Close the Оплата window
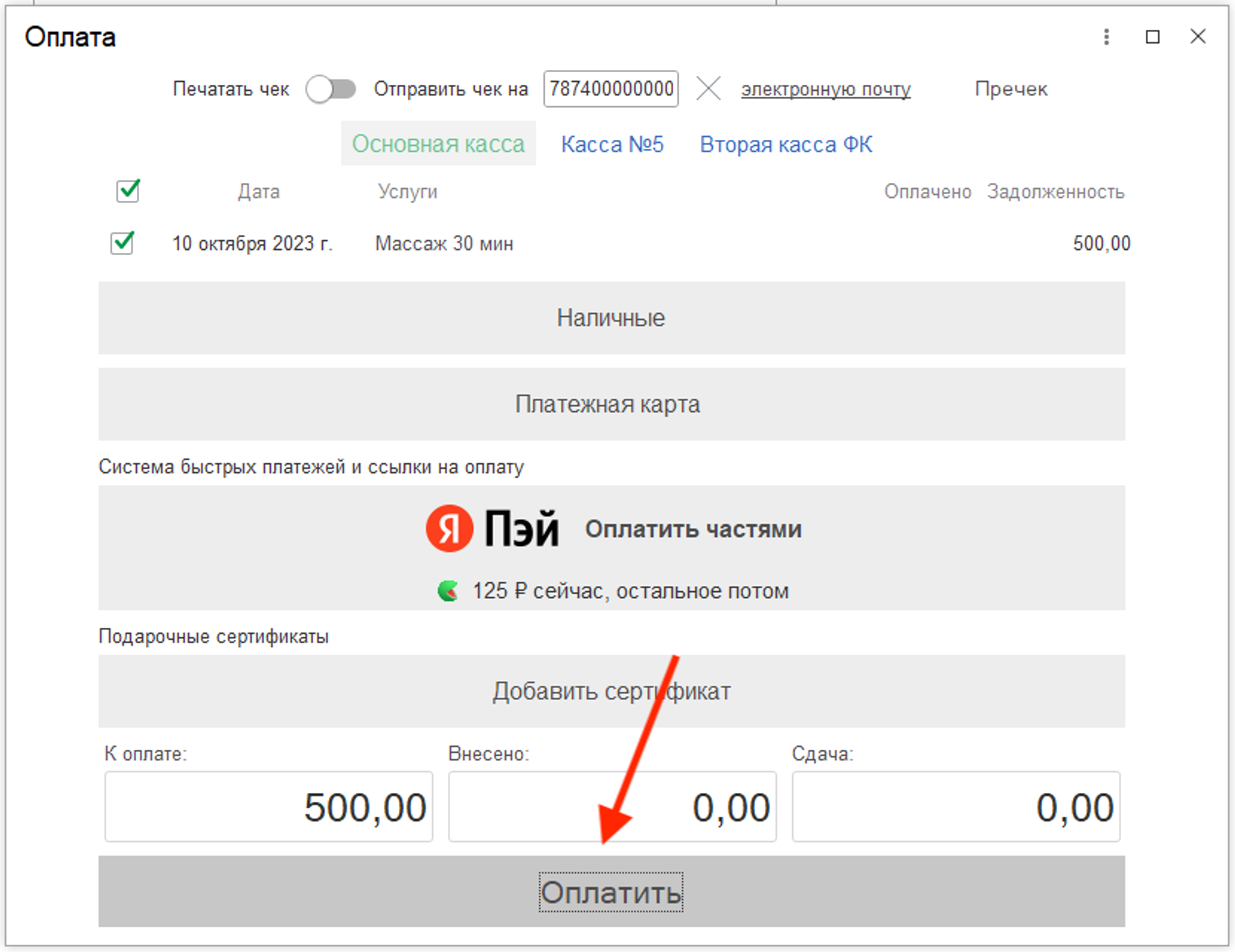Image resolution: width=1235 pixels, height=952 pixels. tap(1198, 36)
